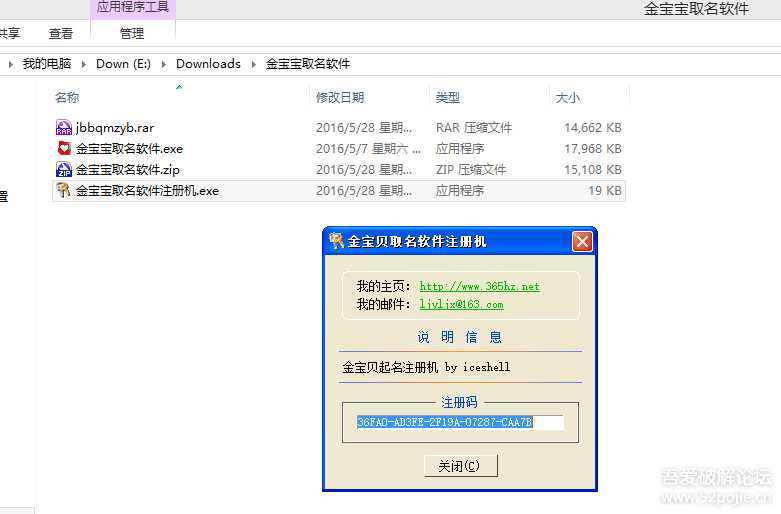Image resolution: width=781 pixels, height=514 pixels.
Task: Sort files by 名称 column header
Action: (68, 98)
